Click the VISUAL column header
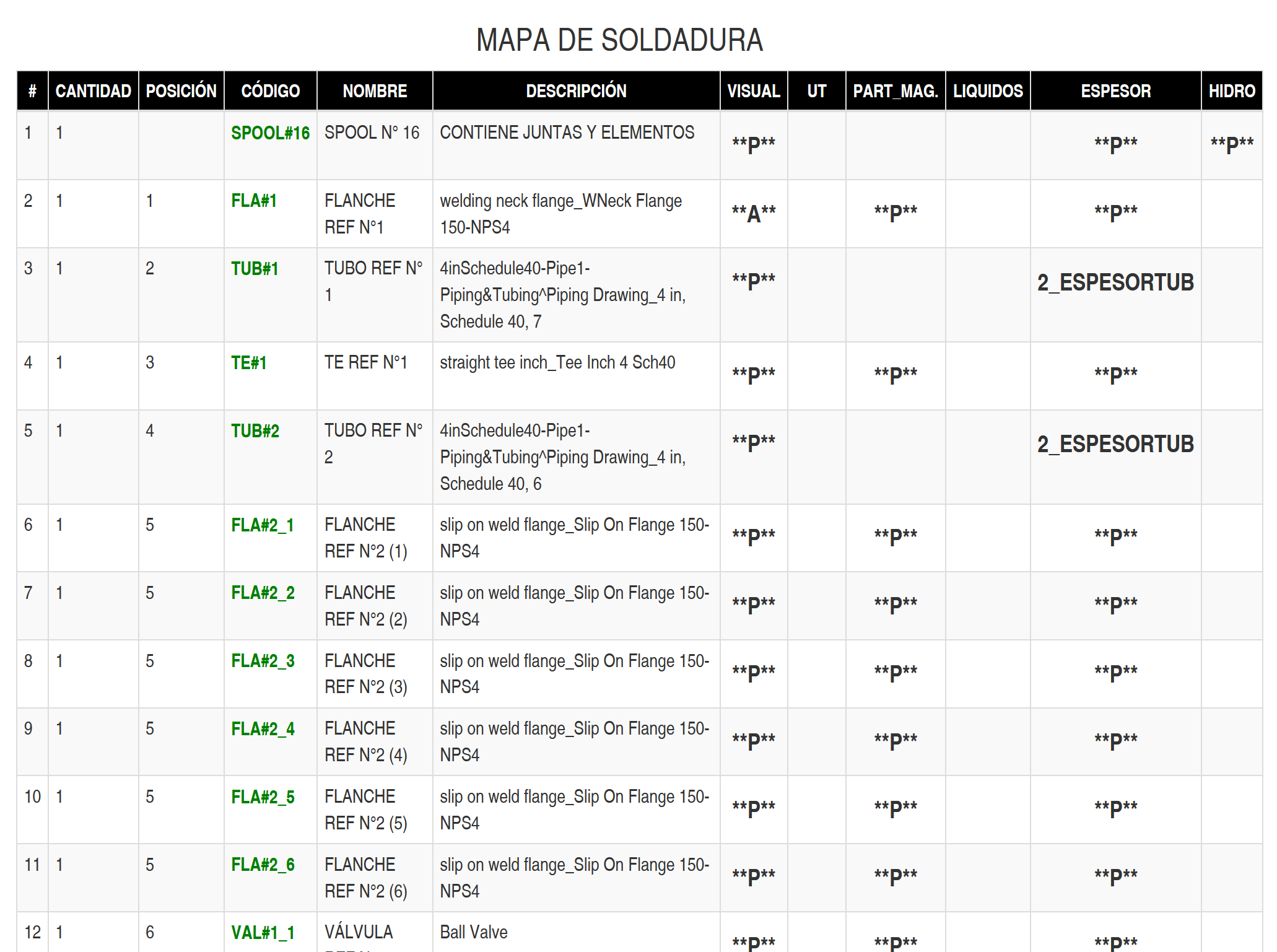 [x=753, y=91]
